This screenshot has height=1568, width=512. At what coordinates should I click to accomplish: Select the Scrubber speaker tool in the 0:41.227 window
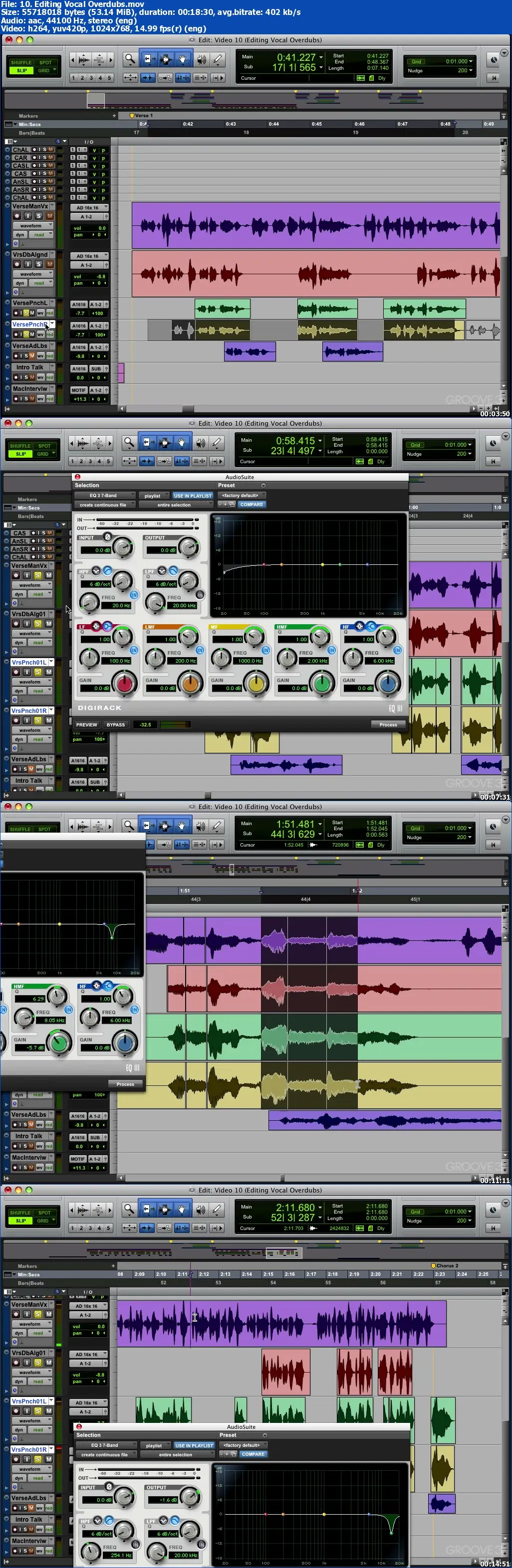pyautogui.click(x=201, y=59)
